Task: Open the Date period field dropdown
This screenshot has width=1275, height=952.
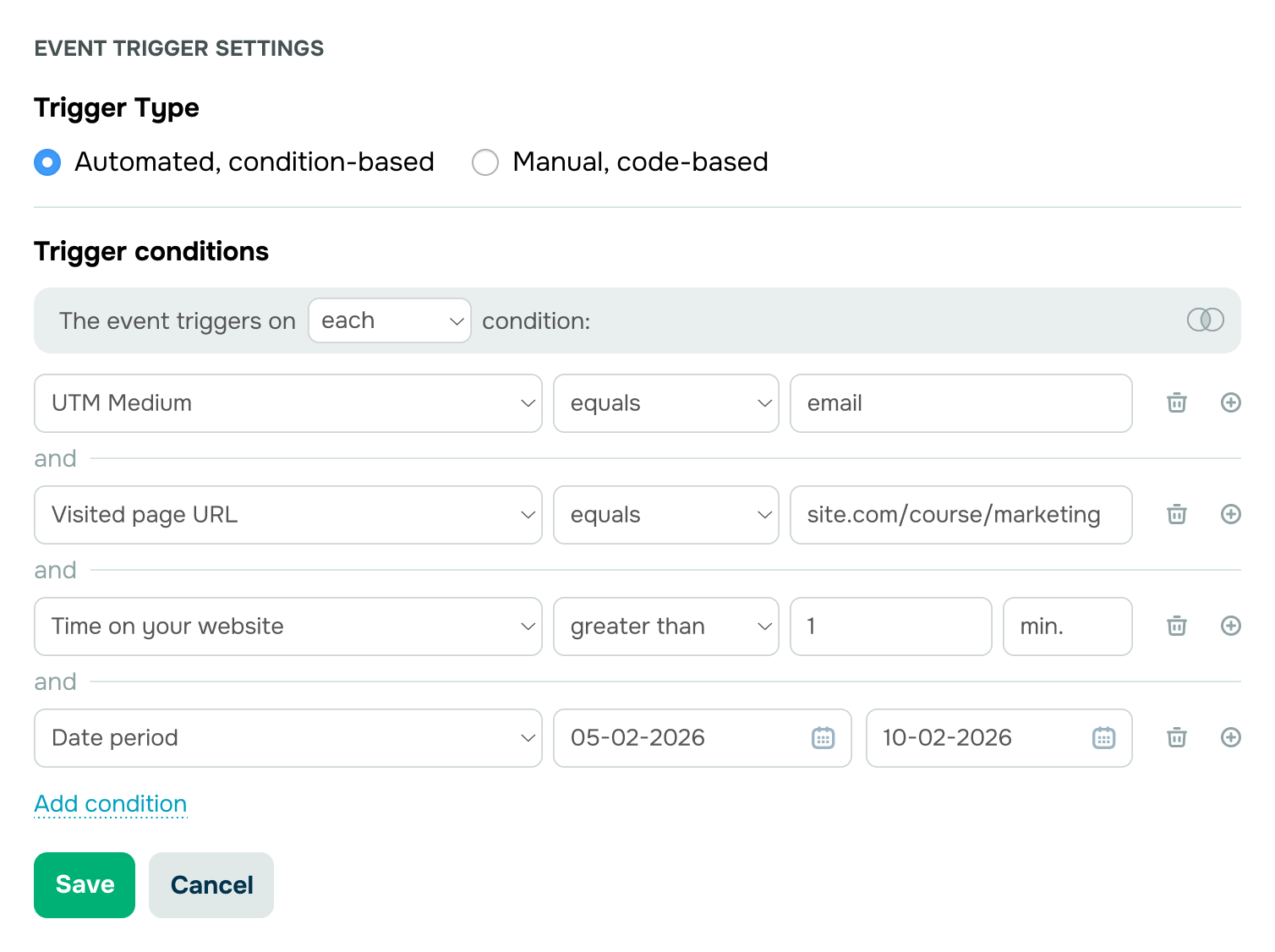Action: (528, 738)
